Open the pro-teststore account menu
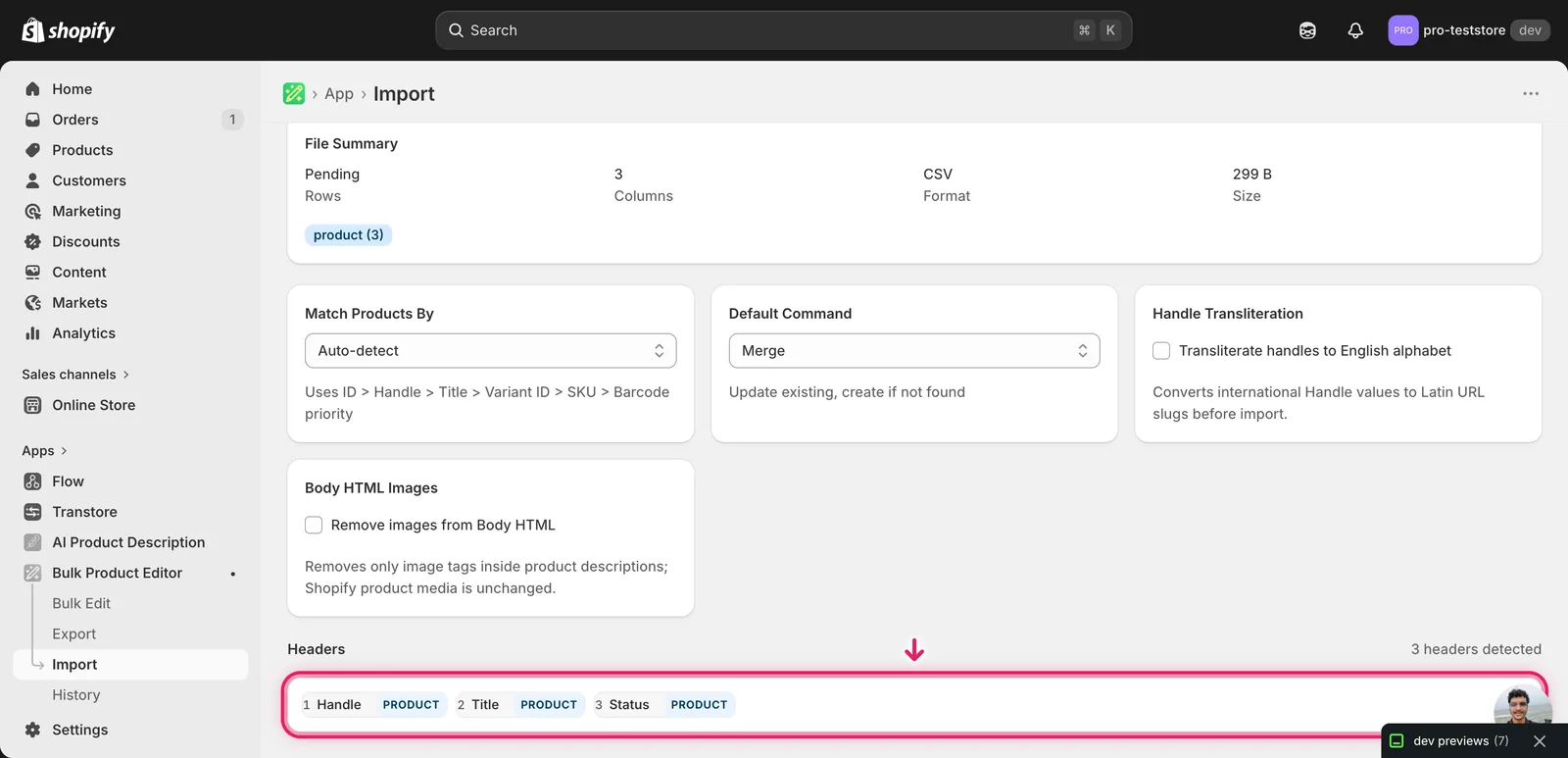The width and height of the screenshot is (1568, 758). 1469,30
